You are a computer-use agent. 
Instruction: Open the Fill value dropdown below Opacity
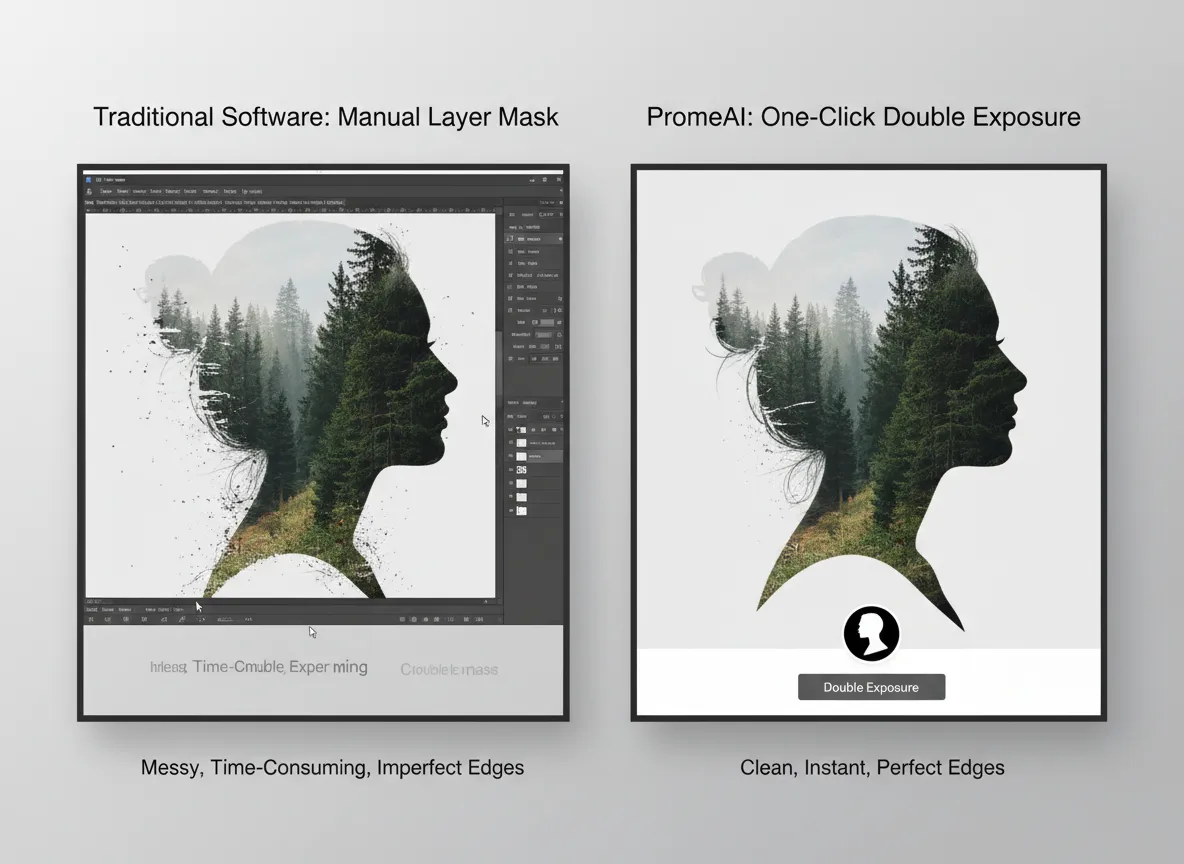[x=554, y=429]
